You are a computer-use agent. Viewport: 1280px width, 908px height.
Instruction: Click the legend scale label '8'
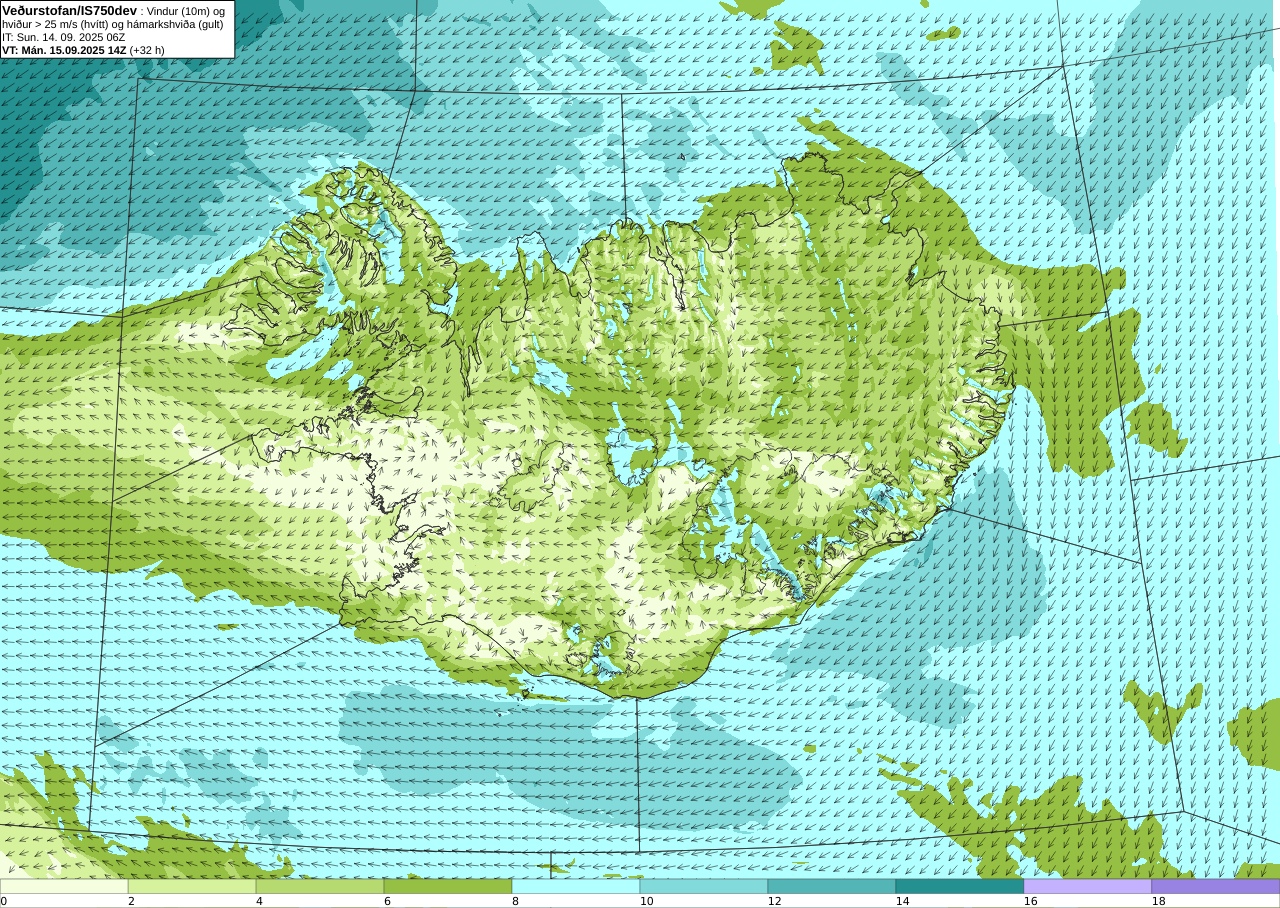(515, 901)
